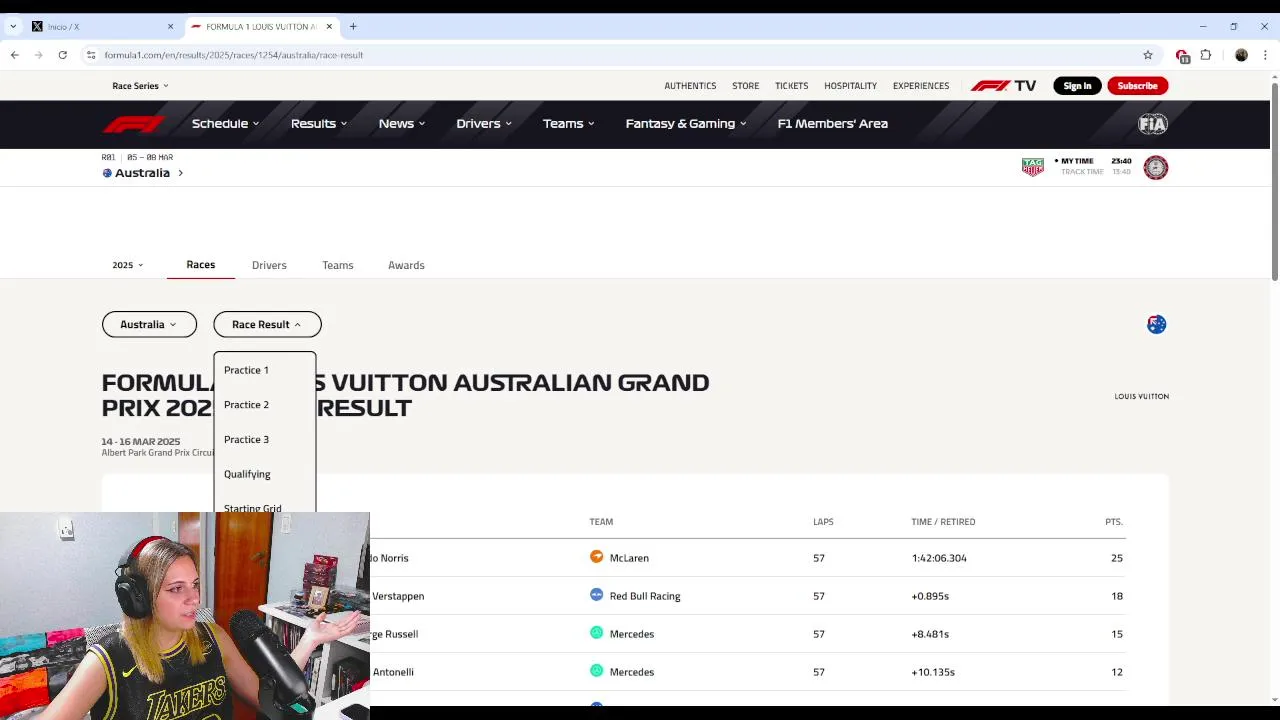1280x720 pixels.
Task: Switch to the Awards tab
Action: (x=406, y=265)
